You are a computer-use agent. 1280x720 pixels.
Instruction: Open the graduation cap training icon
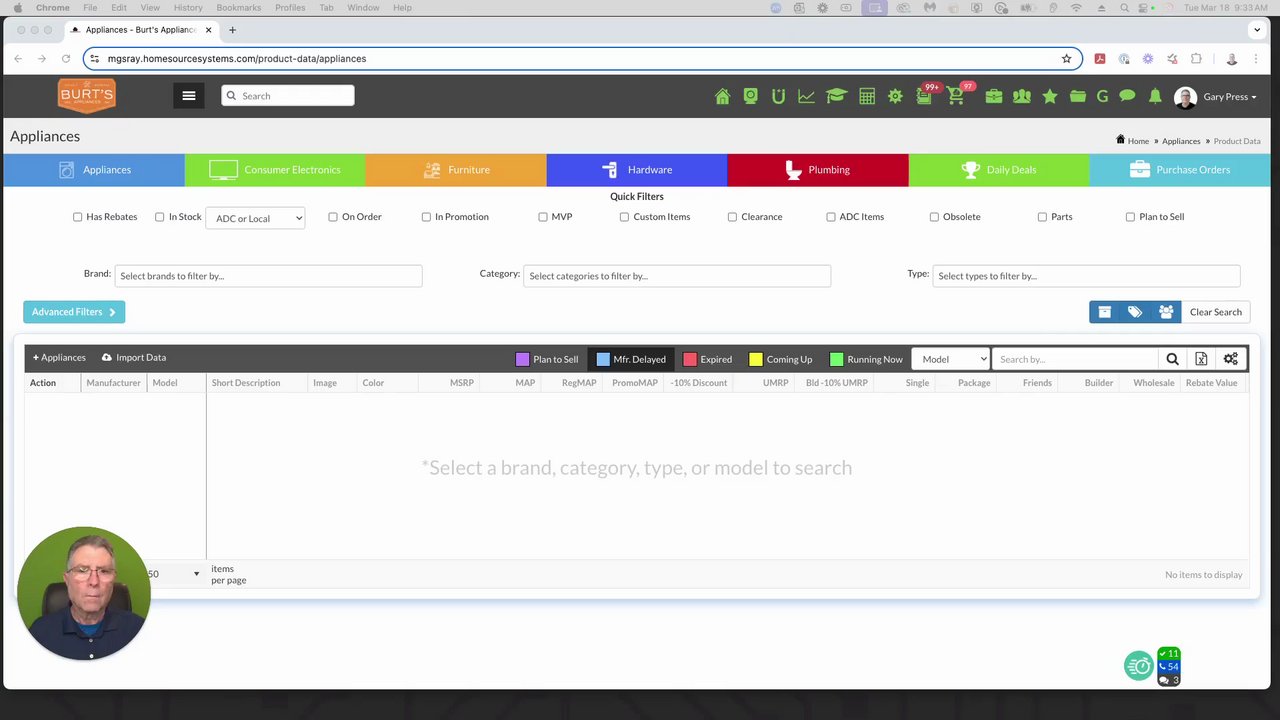(x=836, y=96)
